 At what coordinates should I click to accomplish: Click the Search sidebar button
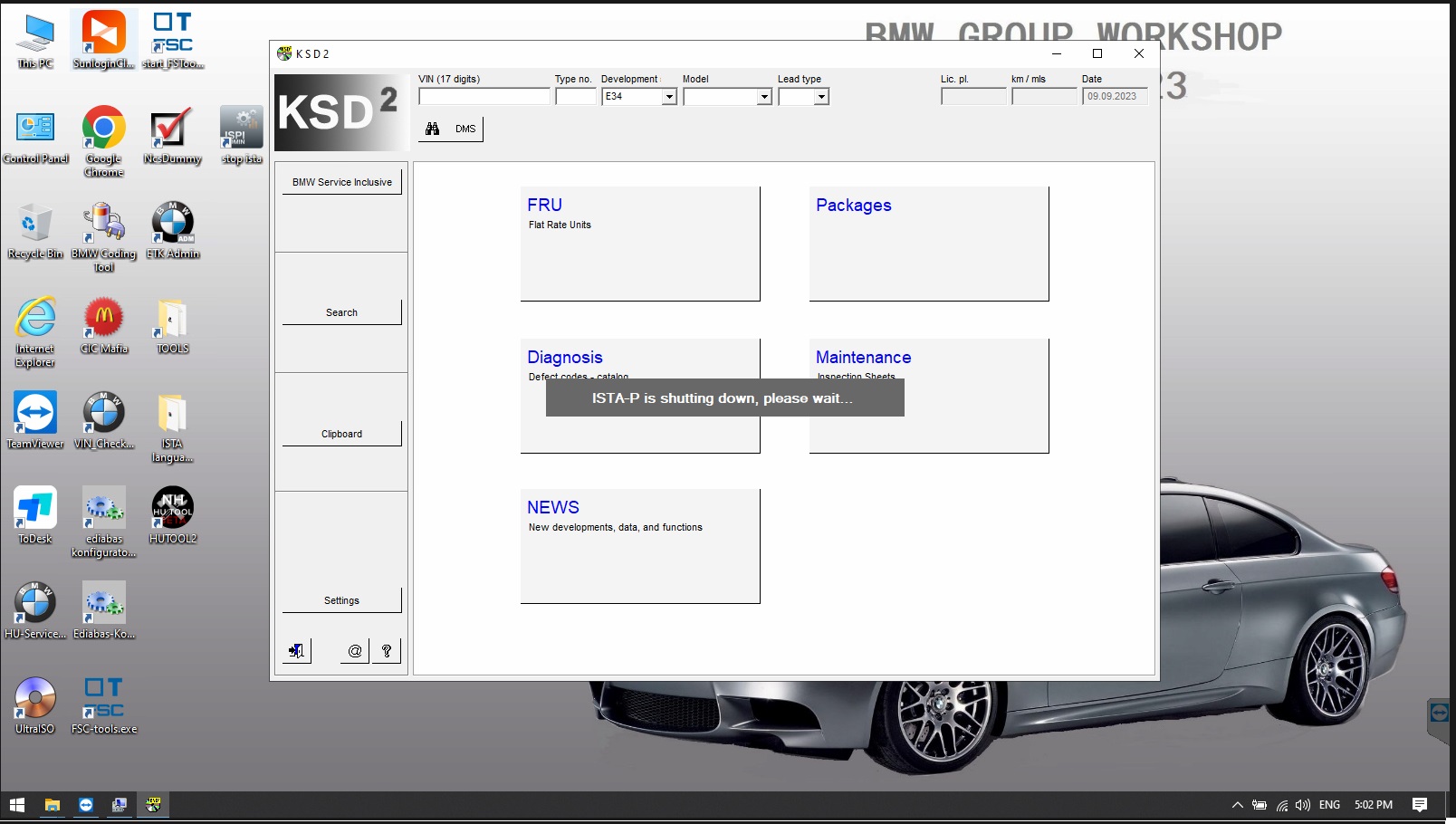coord(341,312)
